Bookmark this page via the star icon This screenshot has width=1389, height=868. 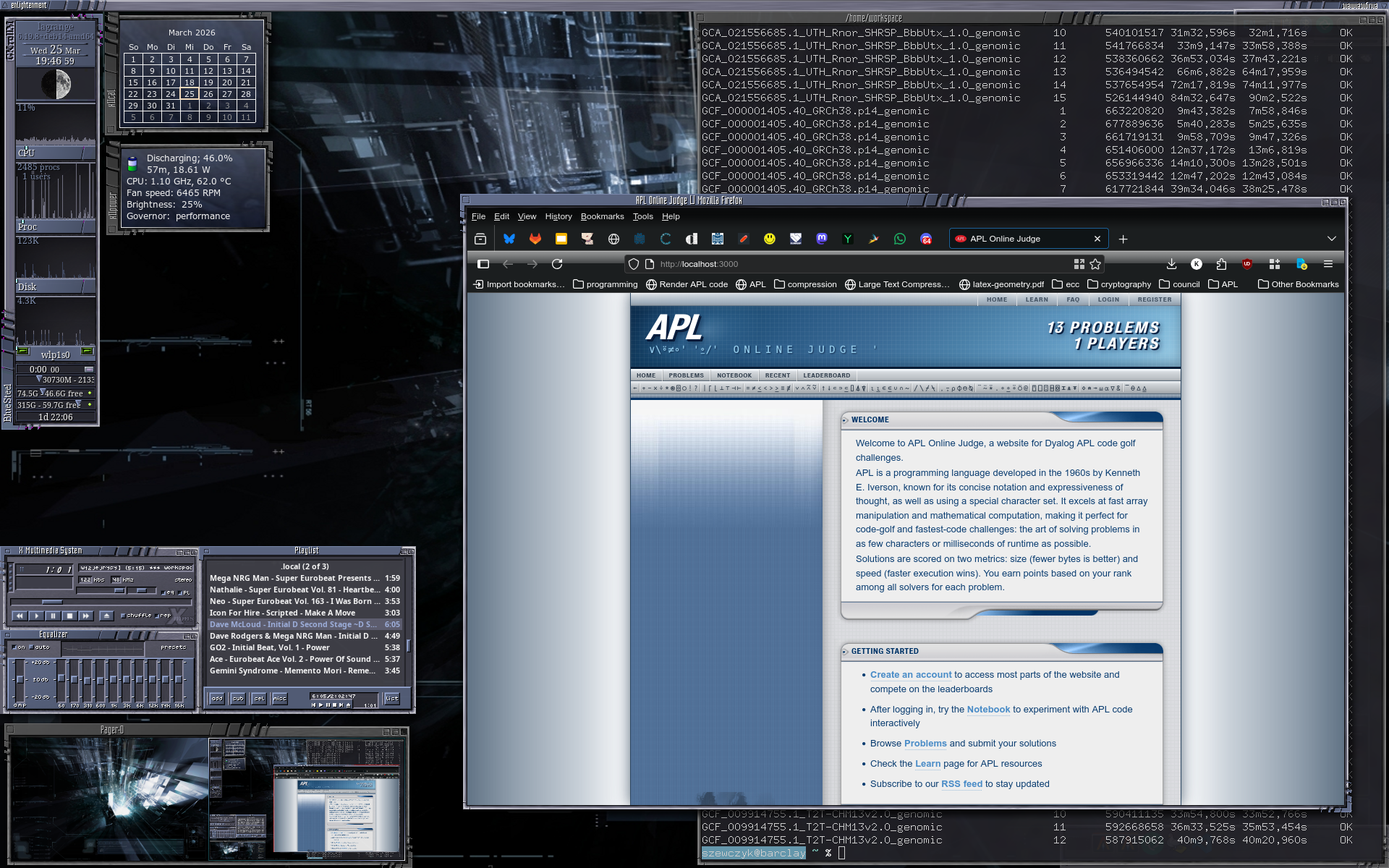click(x=1096, y=264)
